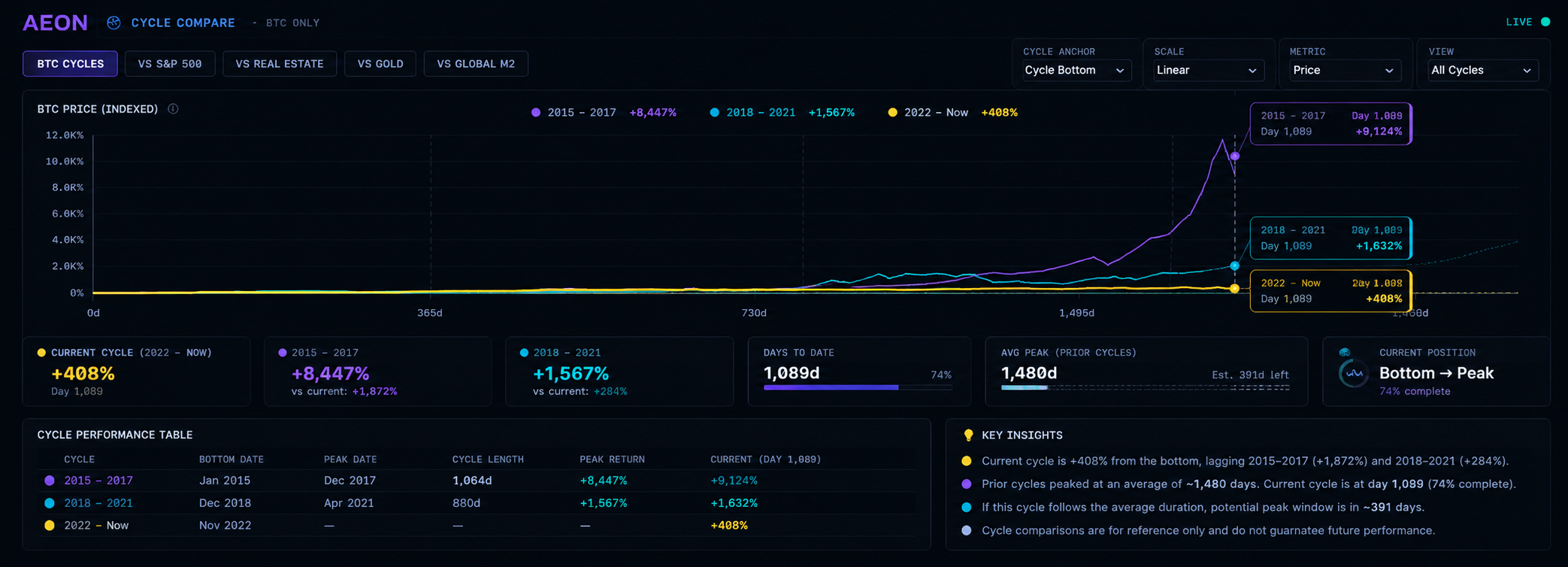Screen dimensions: 1568x567
Task: Click the Key Insights lightbulb icon
Action: pyautogui.click(x=968, y=435)
